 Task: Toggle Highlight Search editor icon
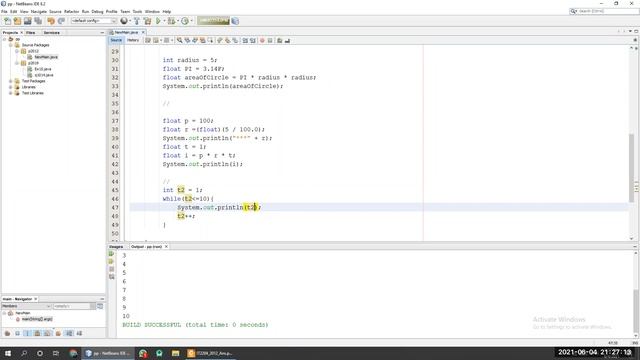(202, 40)
